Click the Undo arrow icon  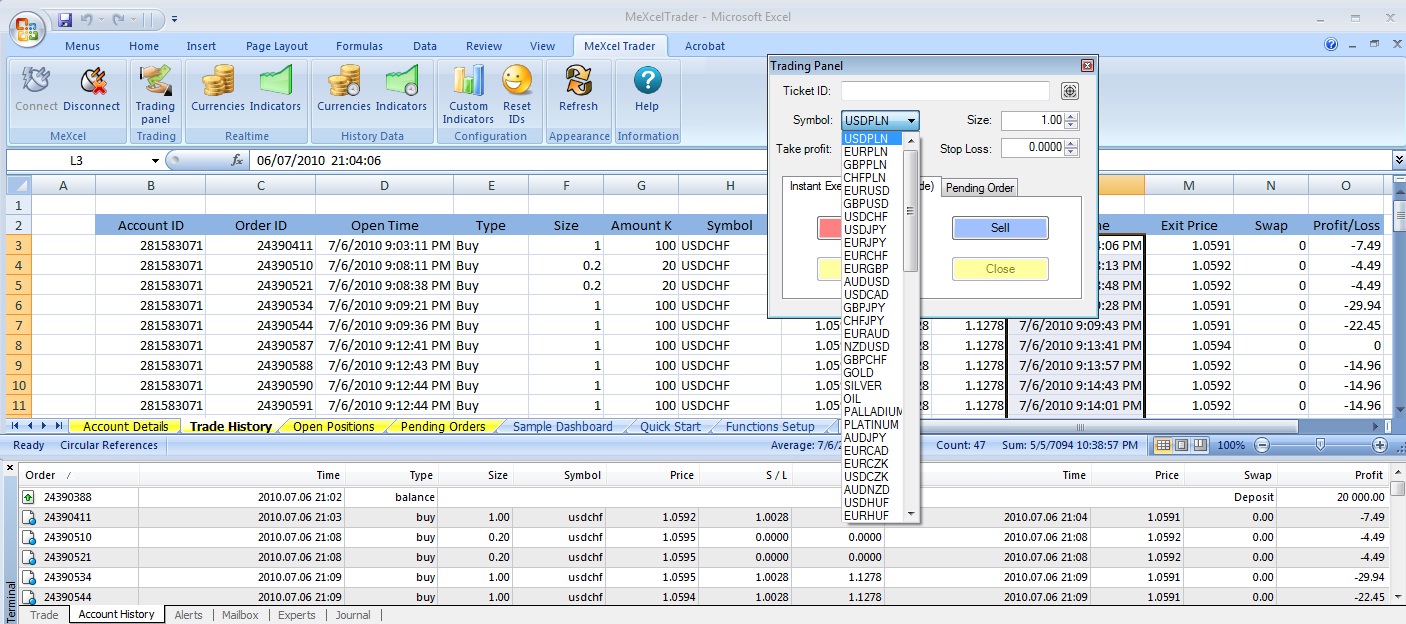click(86, 19)
